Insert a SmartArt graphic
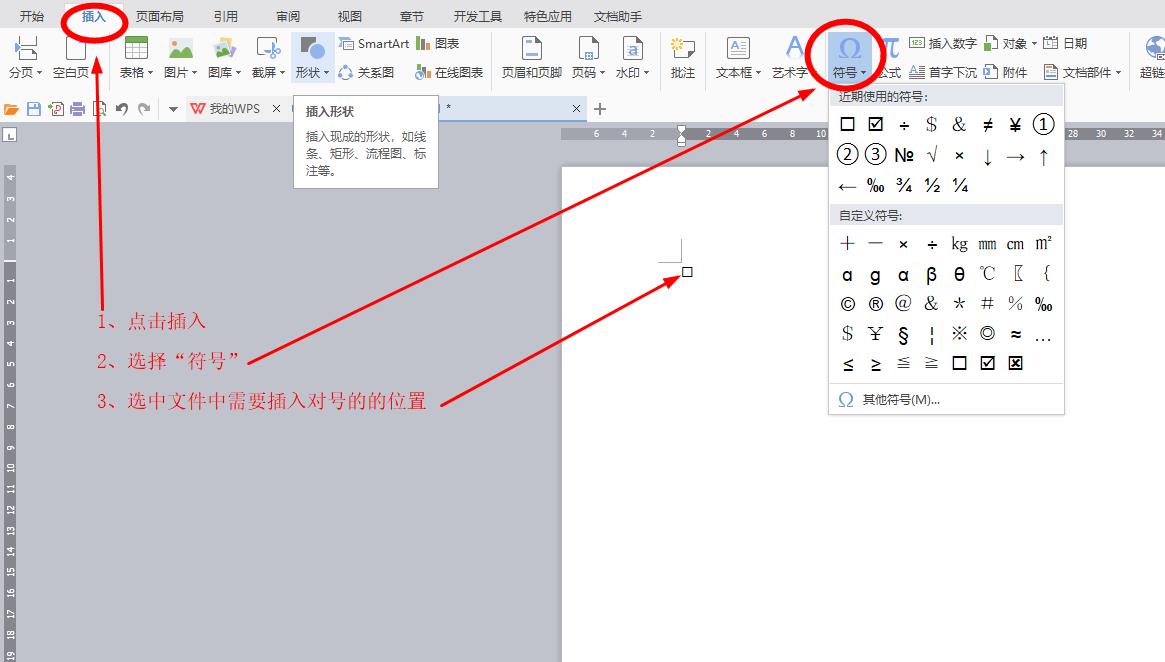The image size is (1165, 662). click(374, 44)
